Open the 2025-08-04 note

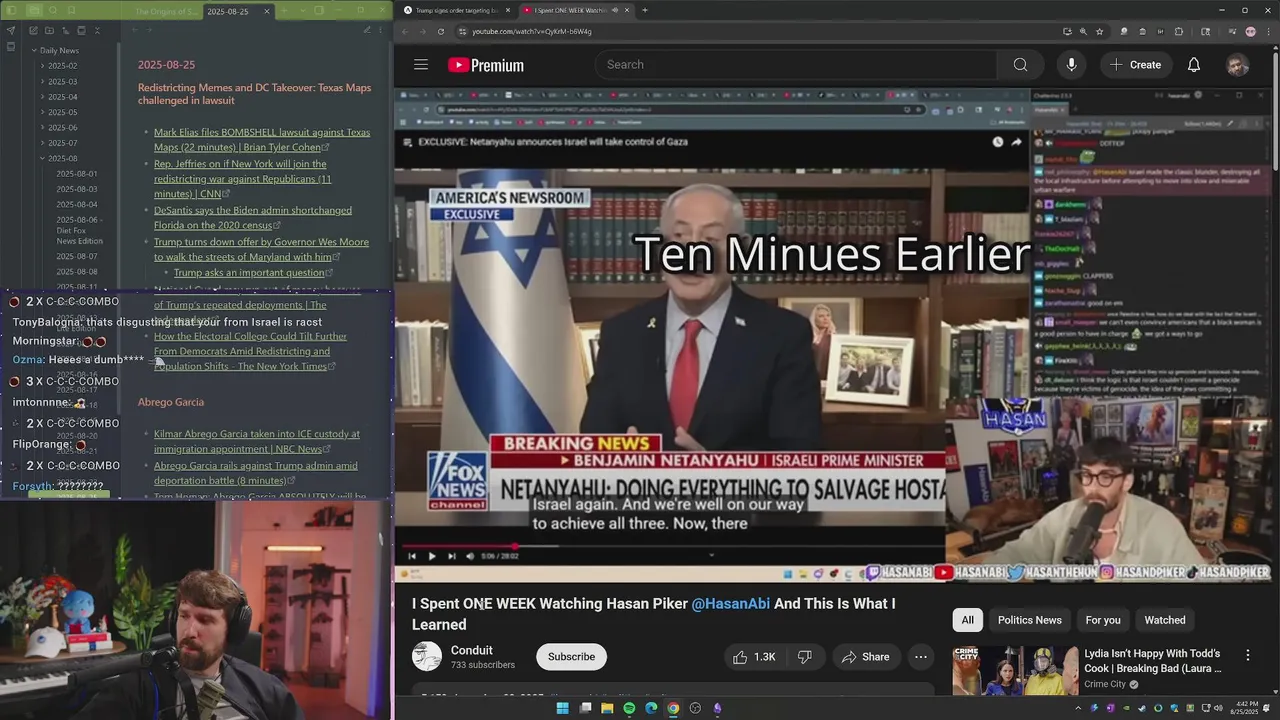click(x=77, y=204)
